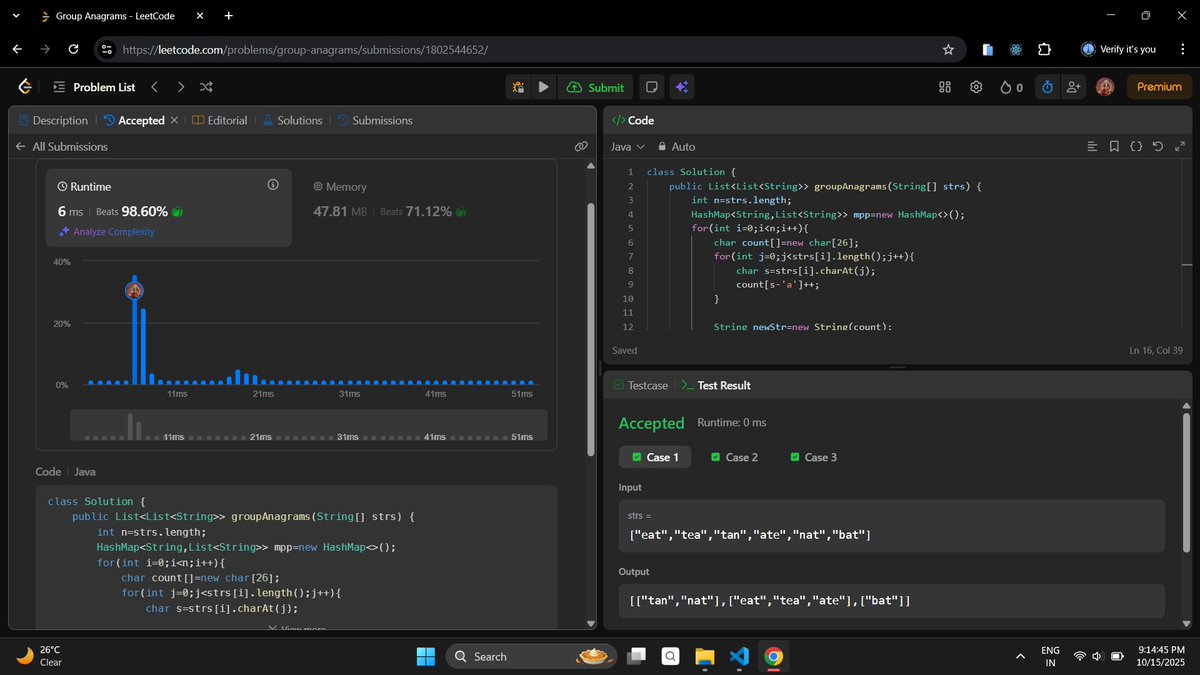Click the runtime distribution range selector
The width and height of the screenshot is (1200, 675).
[308, 425]
